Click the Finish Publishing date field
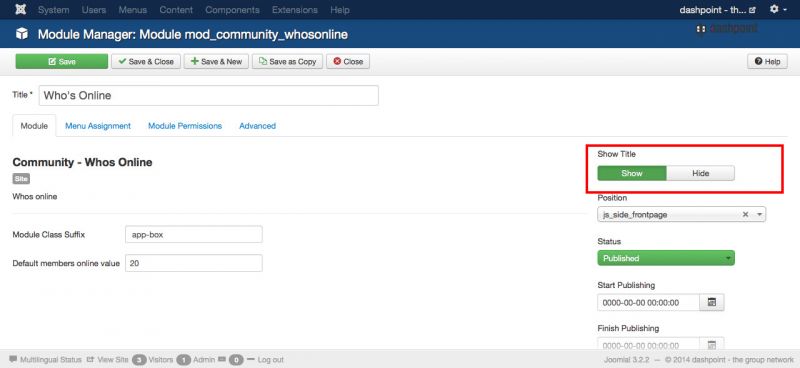The height and width of the screenshot is (368, 800). click(x=648, y=344)
